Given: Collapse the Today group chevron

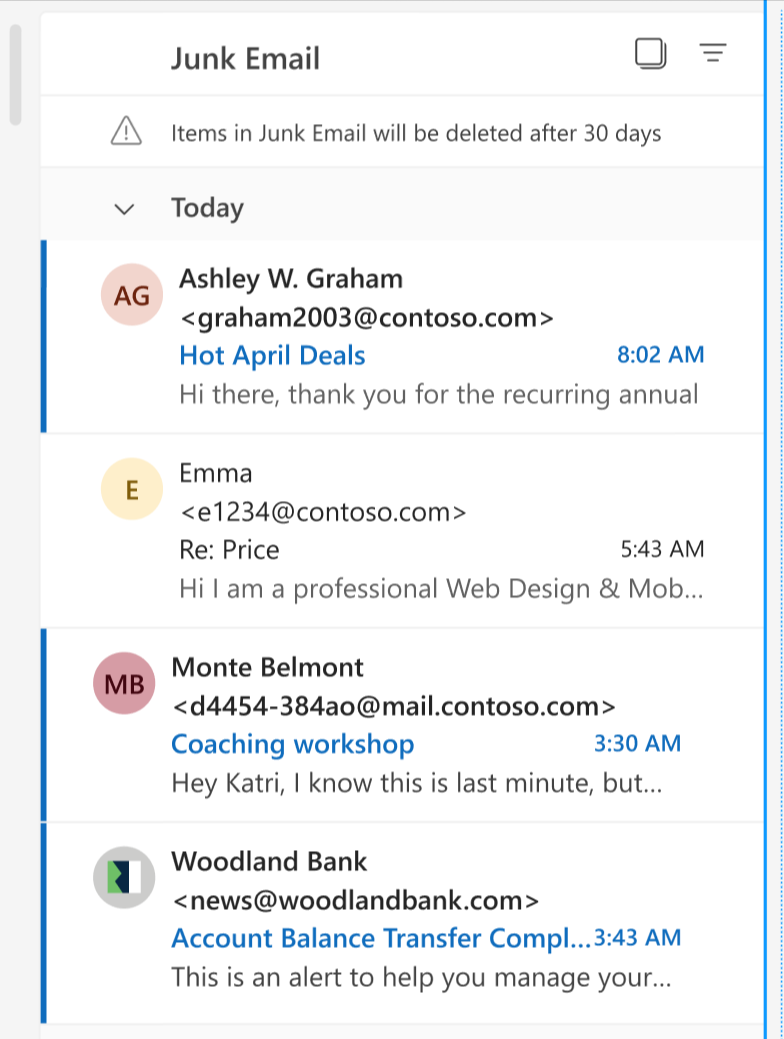Looking at the screenshot, I should (125, 209).
